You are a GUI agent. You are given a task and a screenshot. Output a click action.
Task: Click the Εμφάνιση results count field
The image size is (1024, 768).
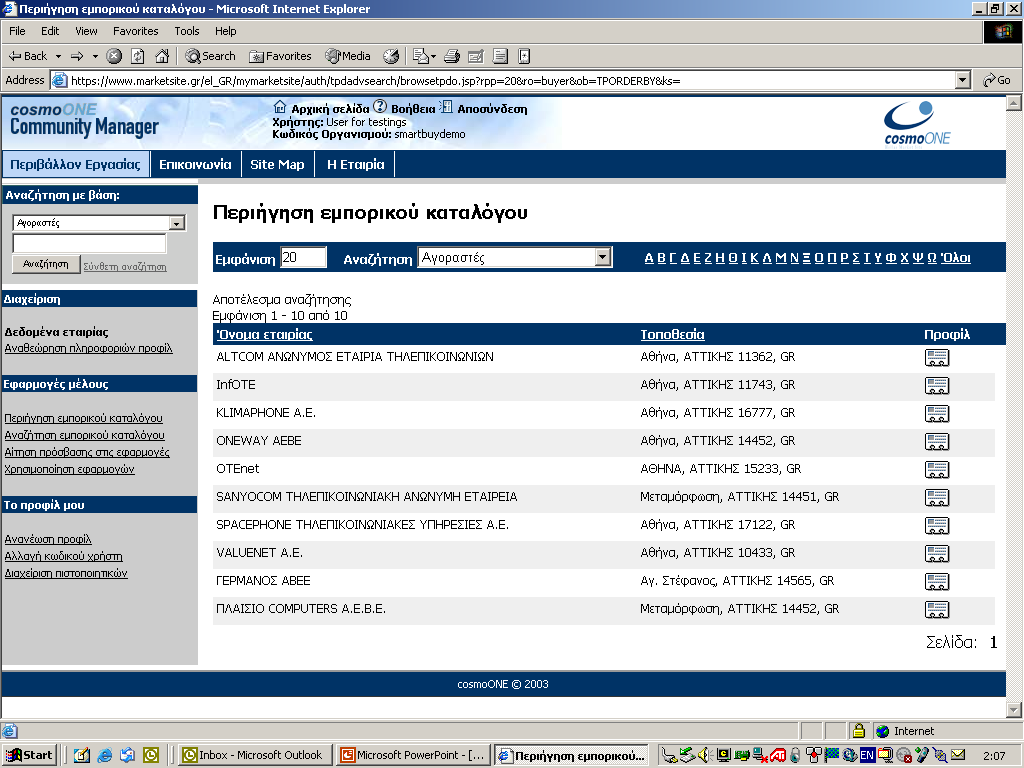pos(303,257)
